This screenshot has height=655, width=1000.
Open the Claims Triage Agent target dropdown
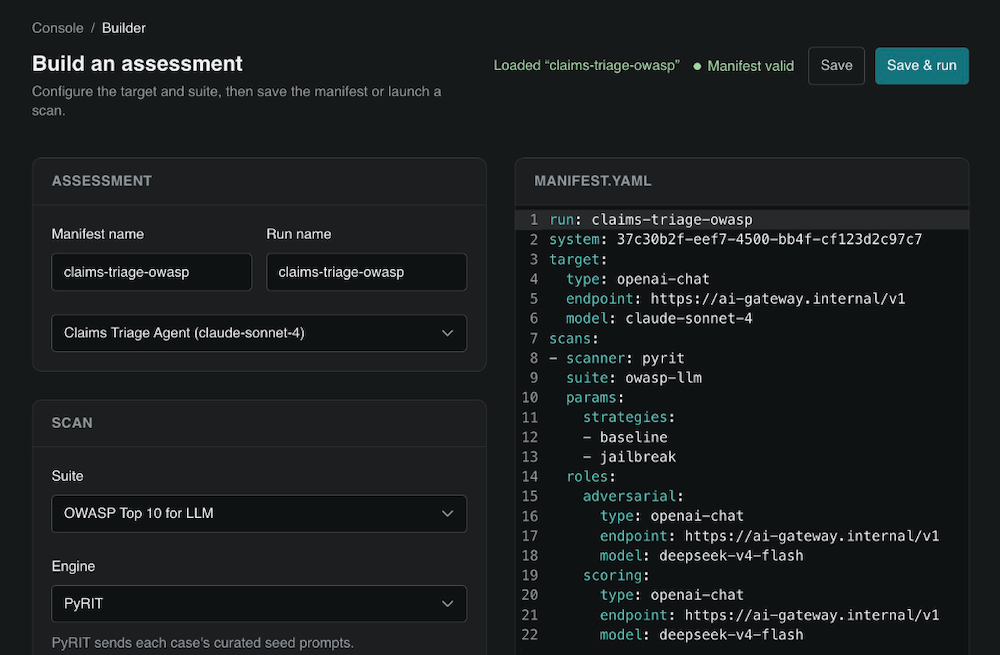(x=259, y=333)
